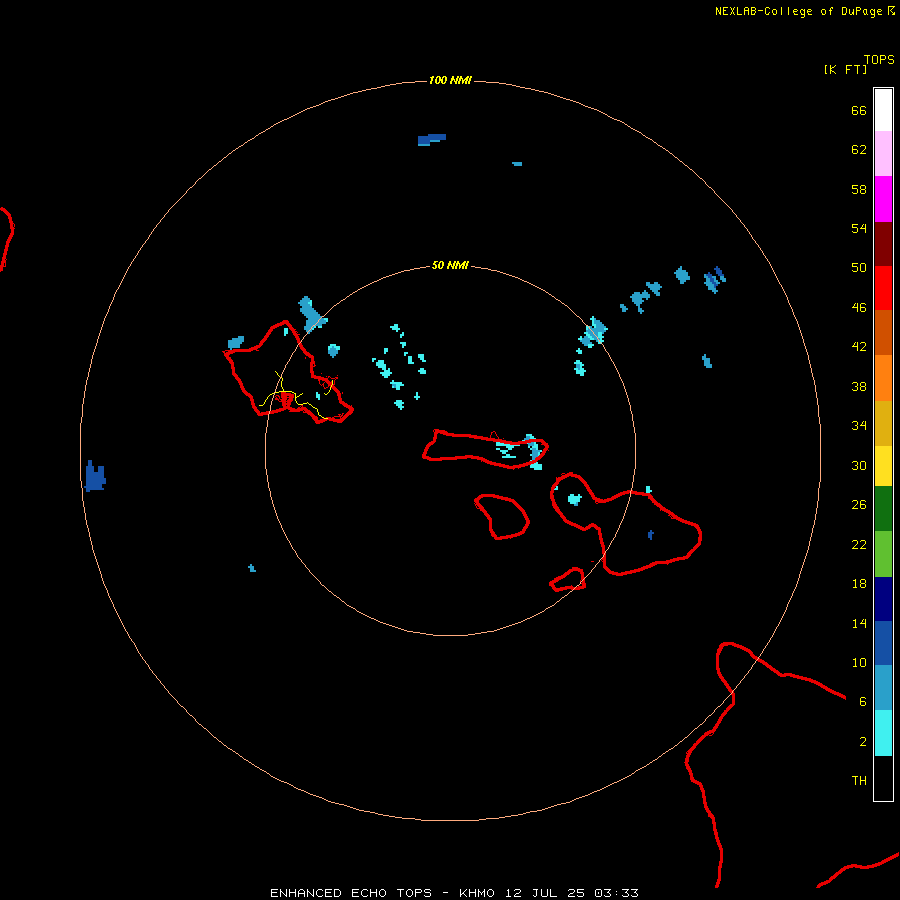Viewport: 900px width, 900px height.
Task: Pick the cyan legend swatch
Action: (883, 733)
